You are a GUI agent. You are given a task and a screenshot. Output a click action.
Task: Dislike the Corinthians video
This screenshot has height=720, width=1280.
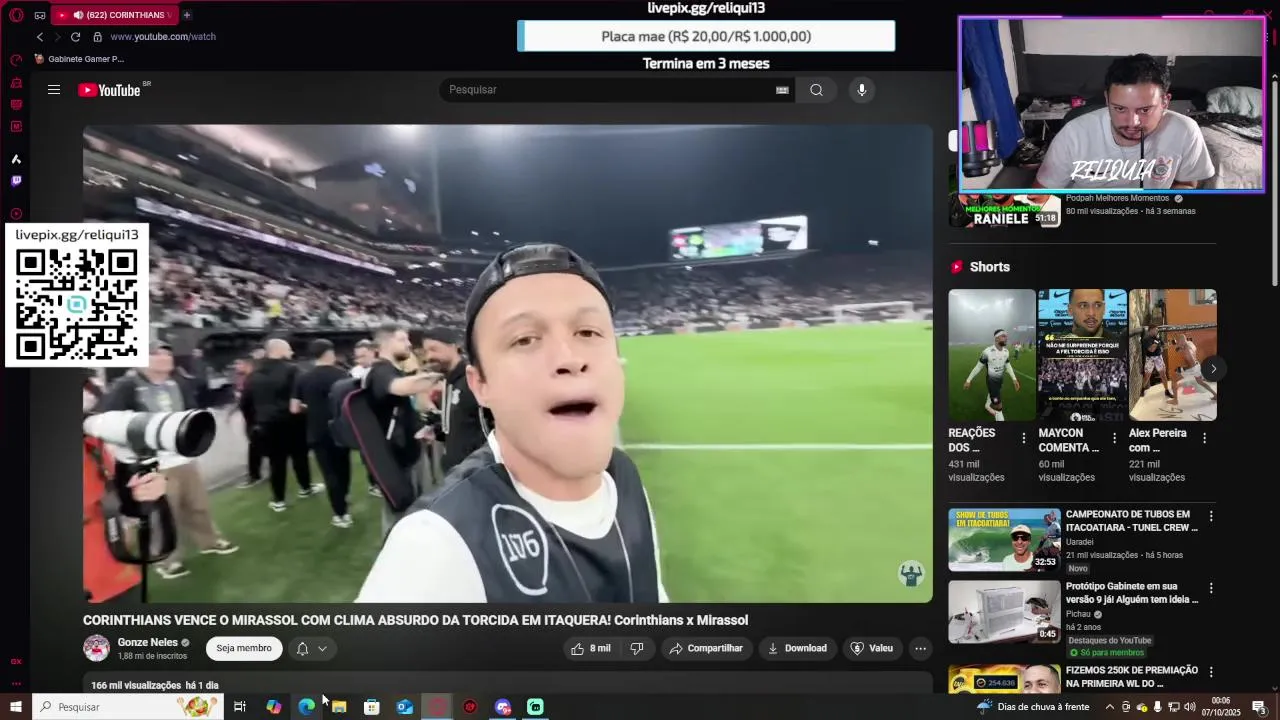pyautogui.click(x=637, y=649)
